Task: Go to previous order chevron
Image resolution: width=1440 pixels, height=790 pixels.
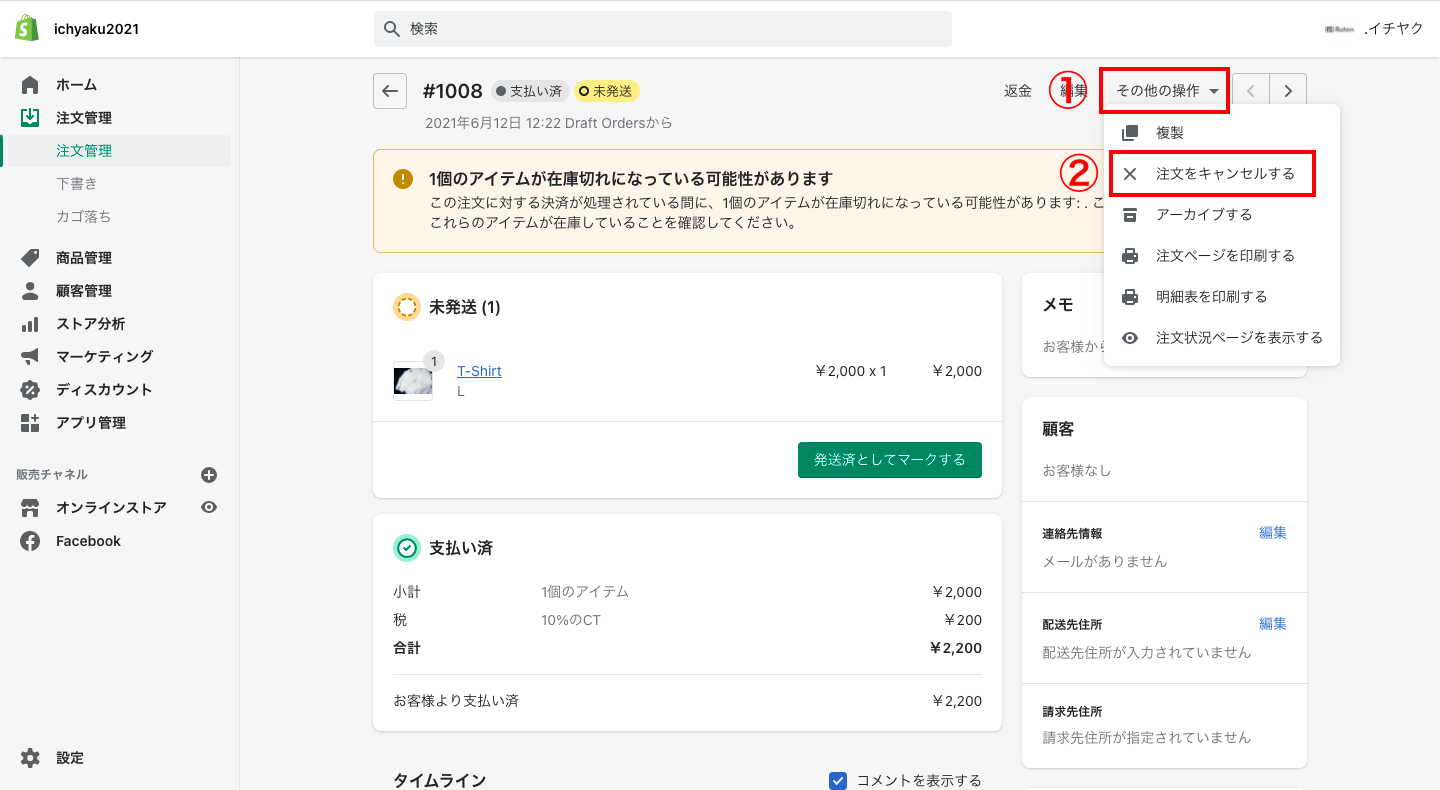Action: [x=1251, y=91]
